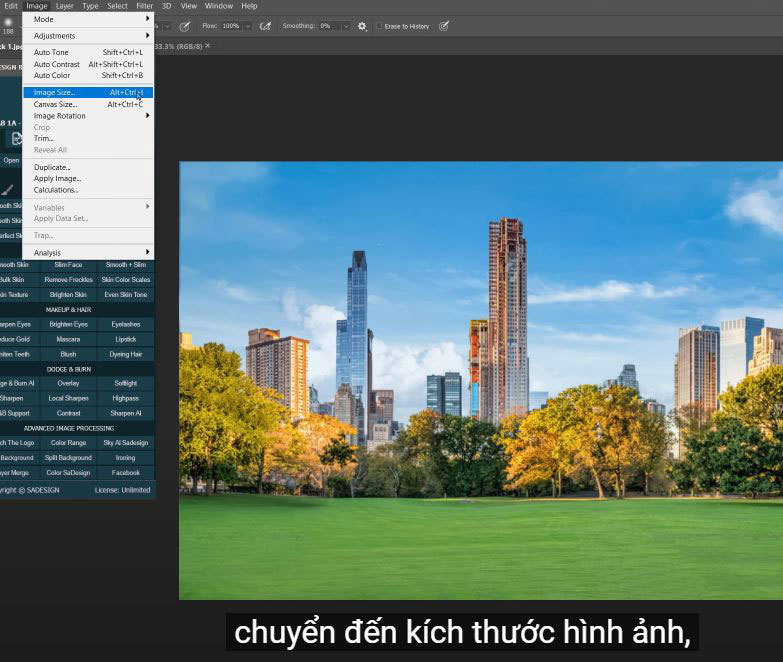Expand the Mode submenu
This screenshot has height=662, width=783.
(88, 19)
